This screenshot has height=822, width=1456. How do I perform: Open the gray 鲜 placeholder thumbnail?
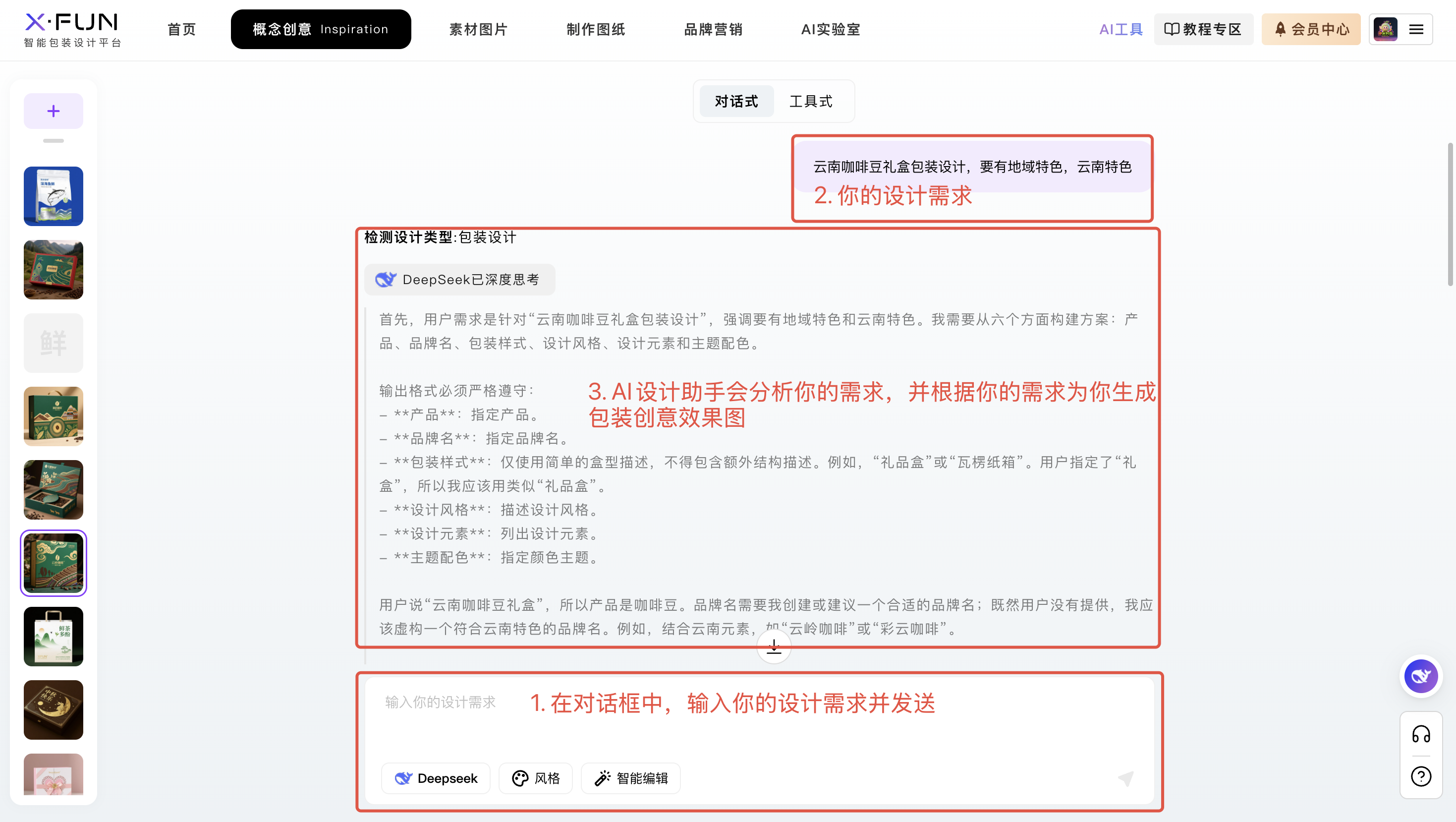54,343
